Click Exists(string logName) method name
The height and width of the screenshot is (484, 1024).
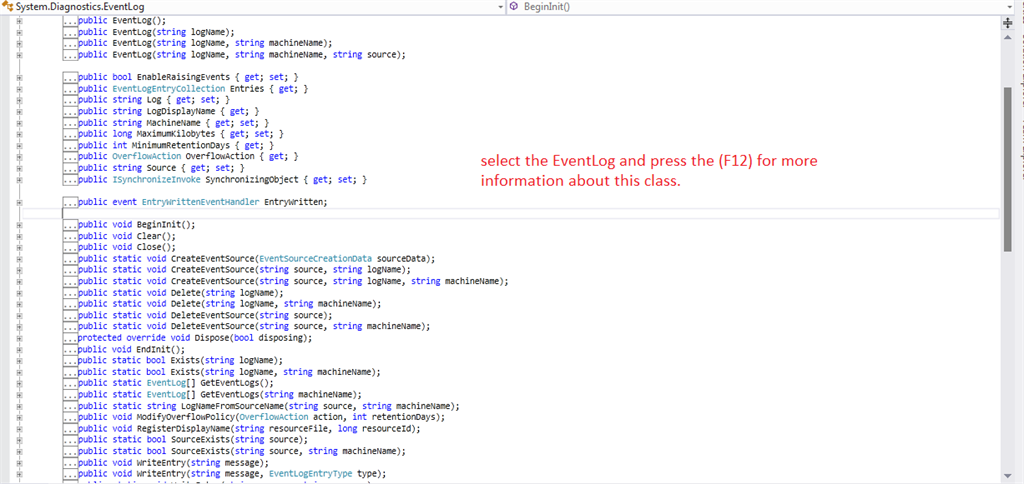(x=185, y=361)
